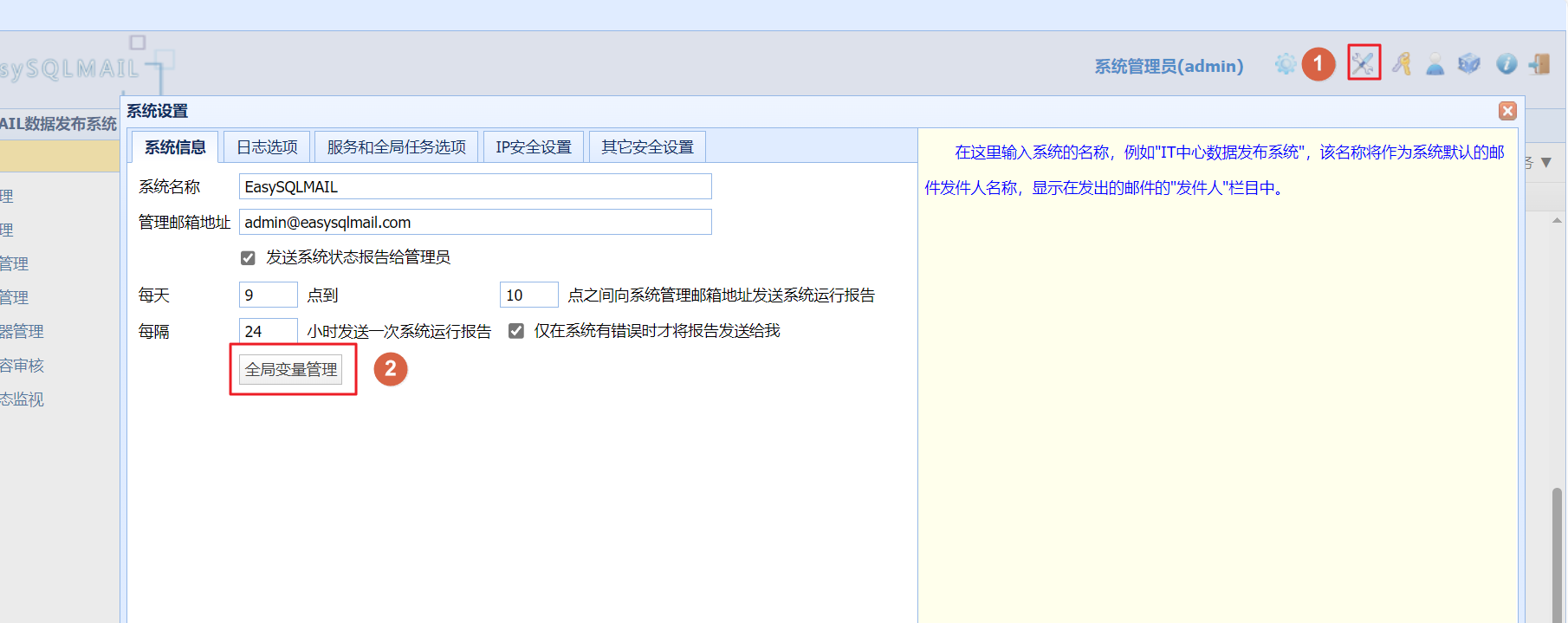Toggle 仅在系统有错误时才将报告发送给我 checkbox

pyautogui.click(x=516, y=331)
